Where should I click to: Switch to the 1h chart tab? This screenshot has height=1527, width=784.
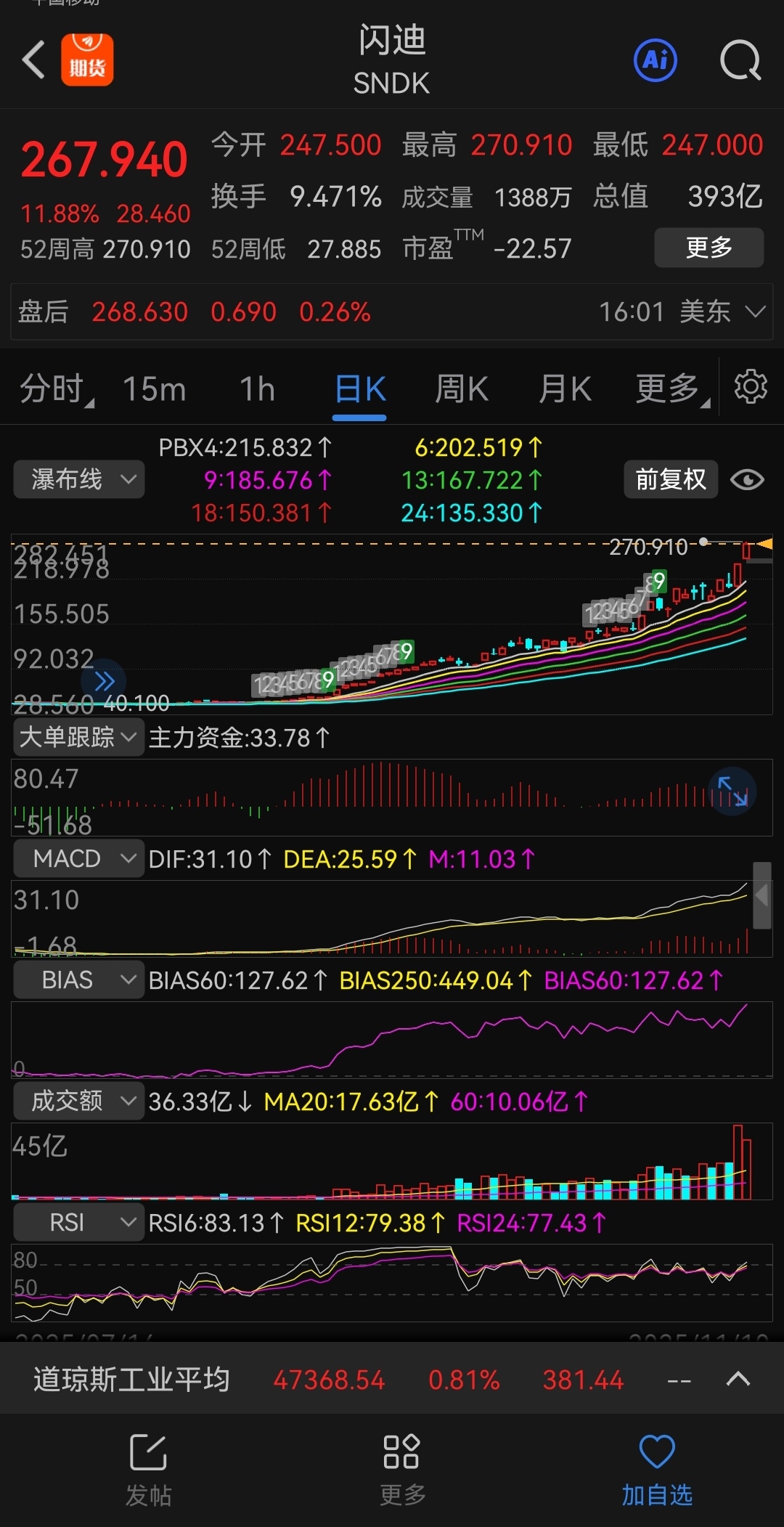(x=258, y=389)
